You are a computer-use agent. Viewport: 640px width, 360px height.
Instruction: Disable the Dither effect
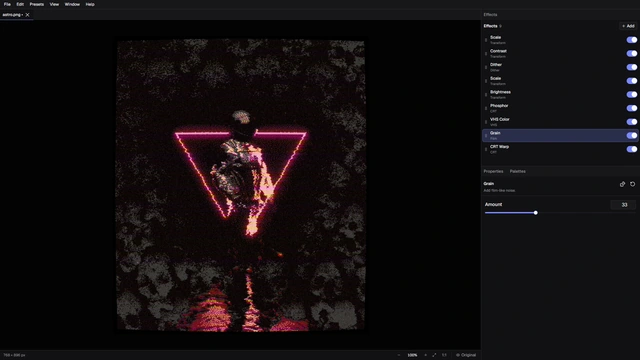[x=631, y=67]
